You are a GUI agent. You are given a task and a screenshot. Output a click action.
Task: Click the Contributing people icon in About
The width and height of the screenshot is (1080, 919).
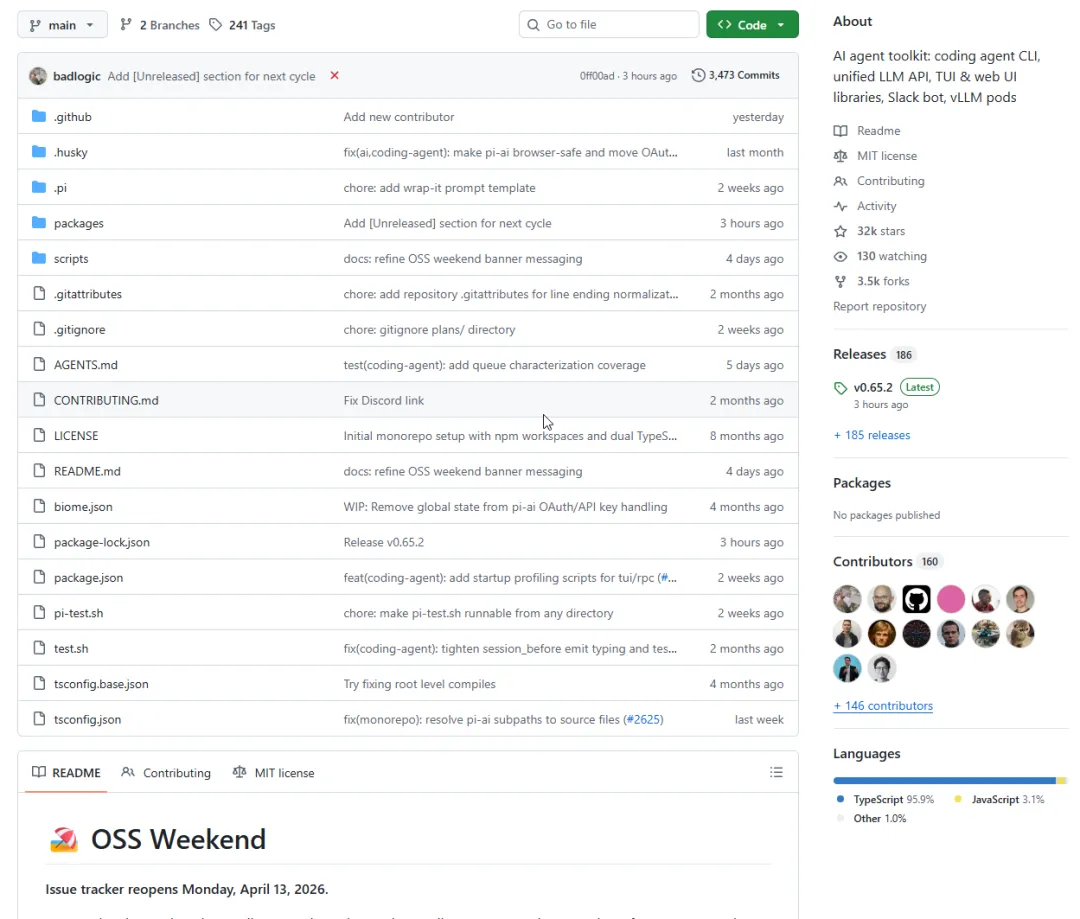pyautogui.click(x=840, y=181)
